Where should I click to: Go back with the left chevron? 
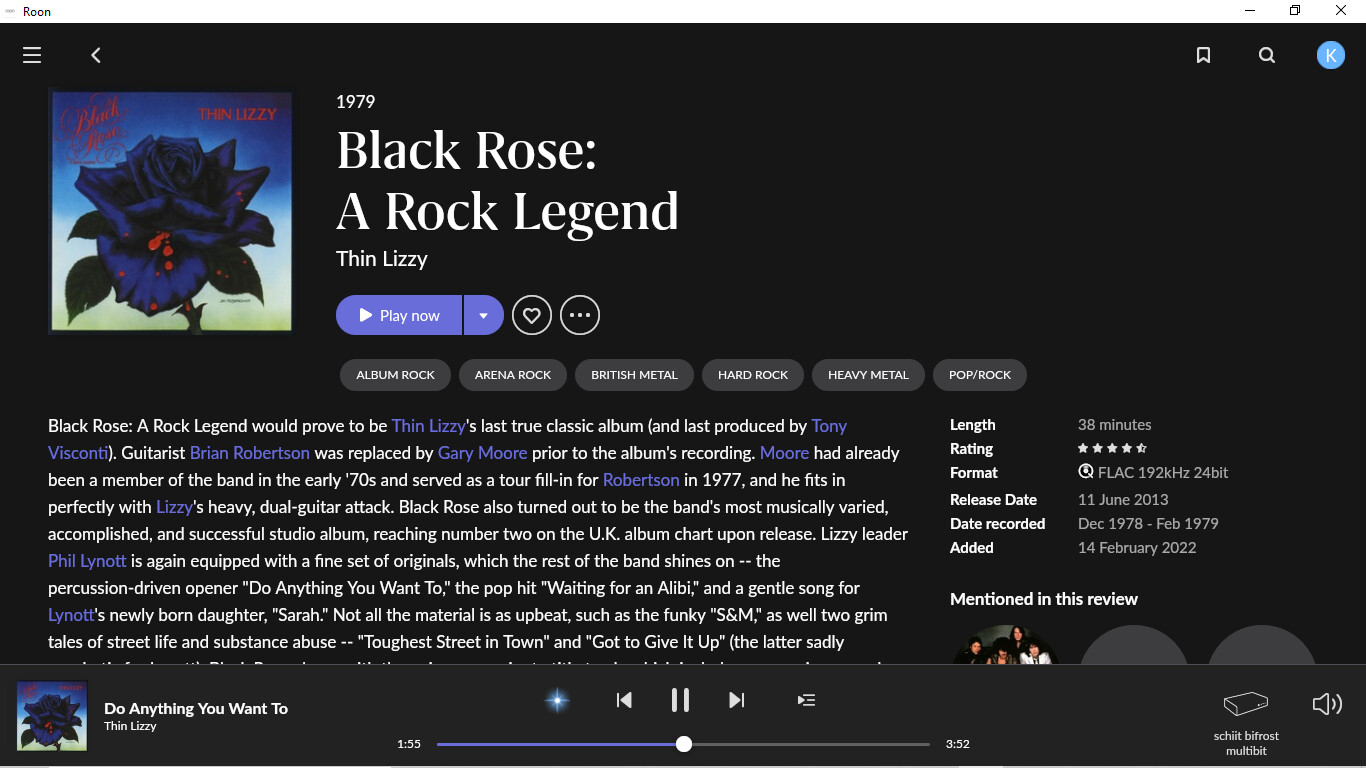coord(96,55)
